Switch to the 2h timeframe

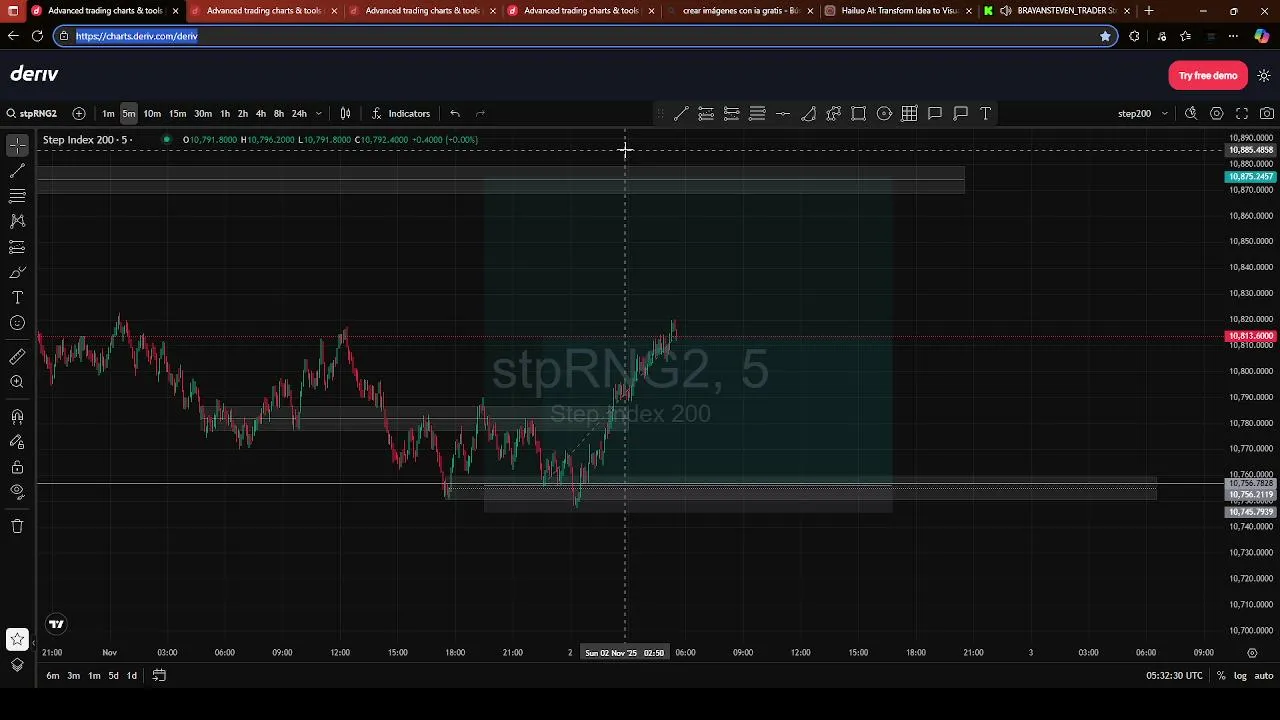point(243,114)
